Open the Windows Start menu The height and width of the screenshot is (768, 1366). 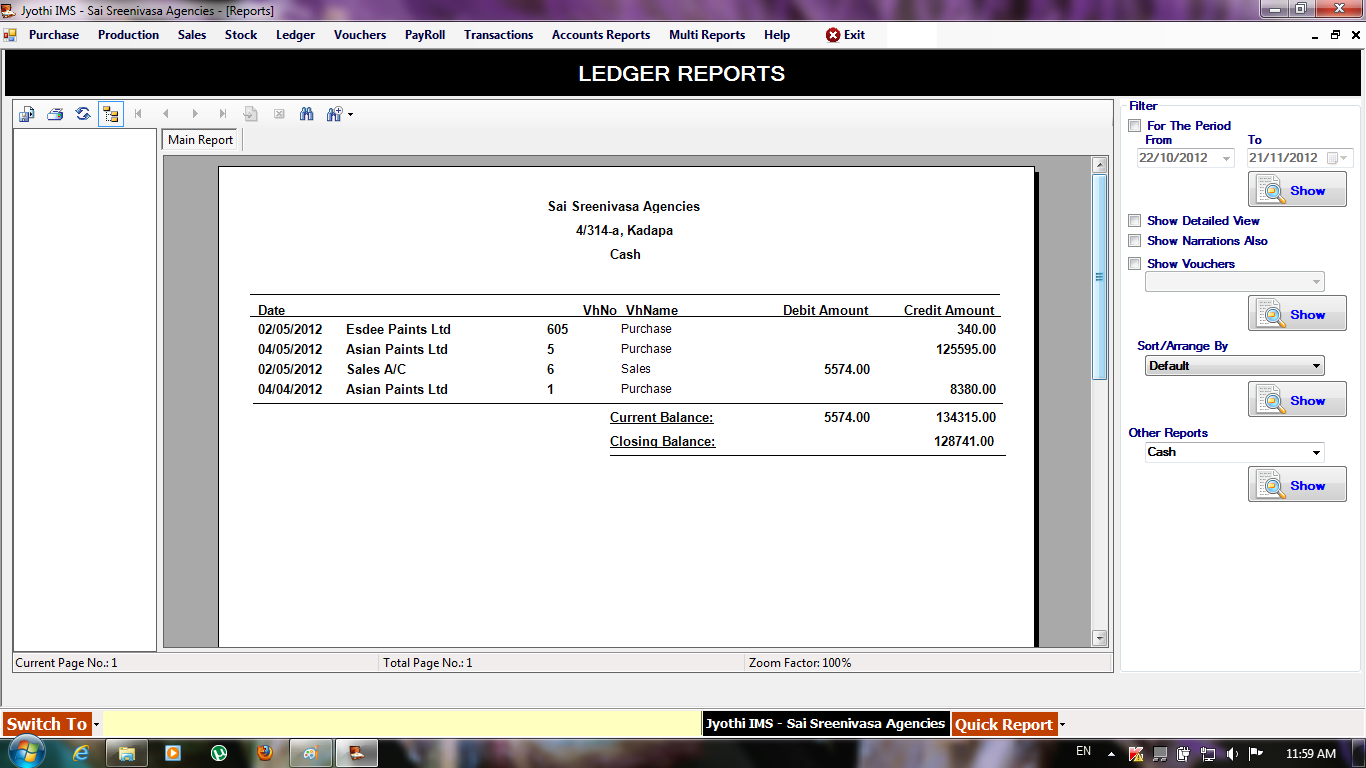click(x=25, y=752)
